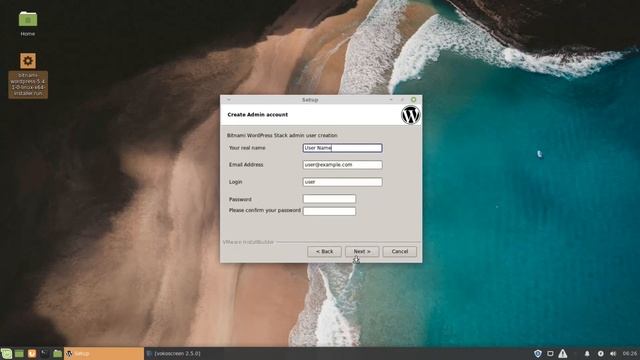Focus the Your real name field
This screenshot has width=640, height=360.
(342, 148)
